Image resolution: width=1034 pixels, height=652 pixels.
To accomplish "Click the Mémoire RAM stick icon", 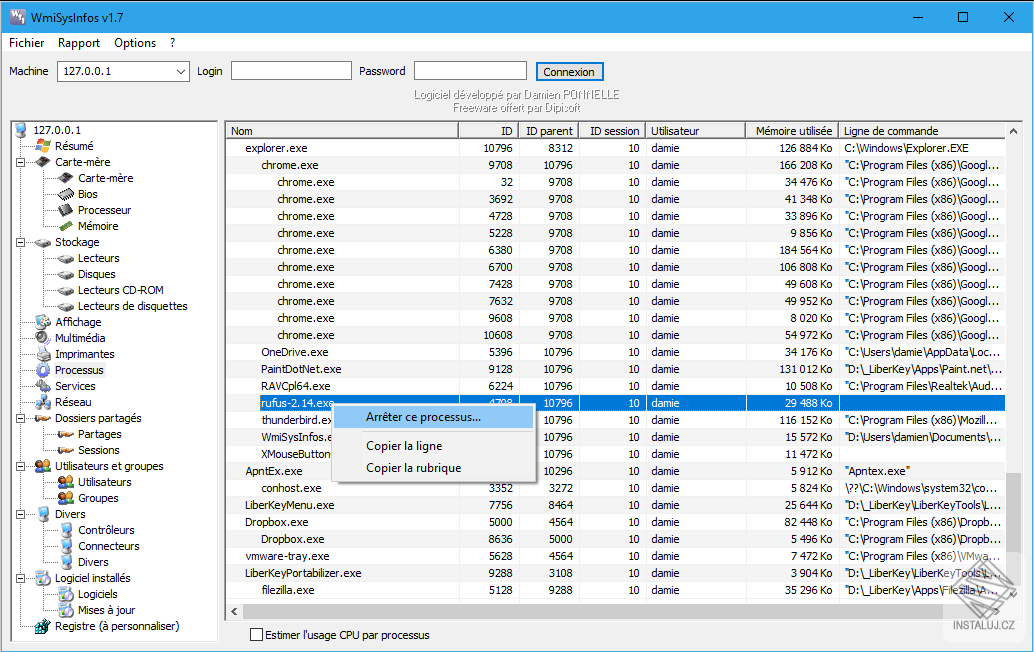I will click(66, 226).
